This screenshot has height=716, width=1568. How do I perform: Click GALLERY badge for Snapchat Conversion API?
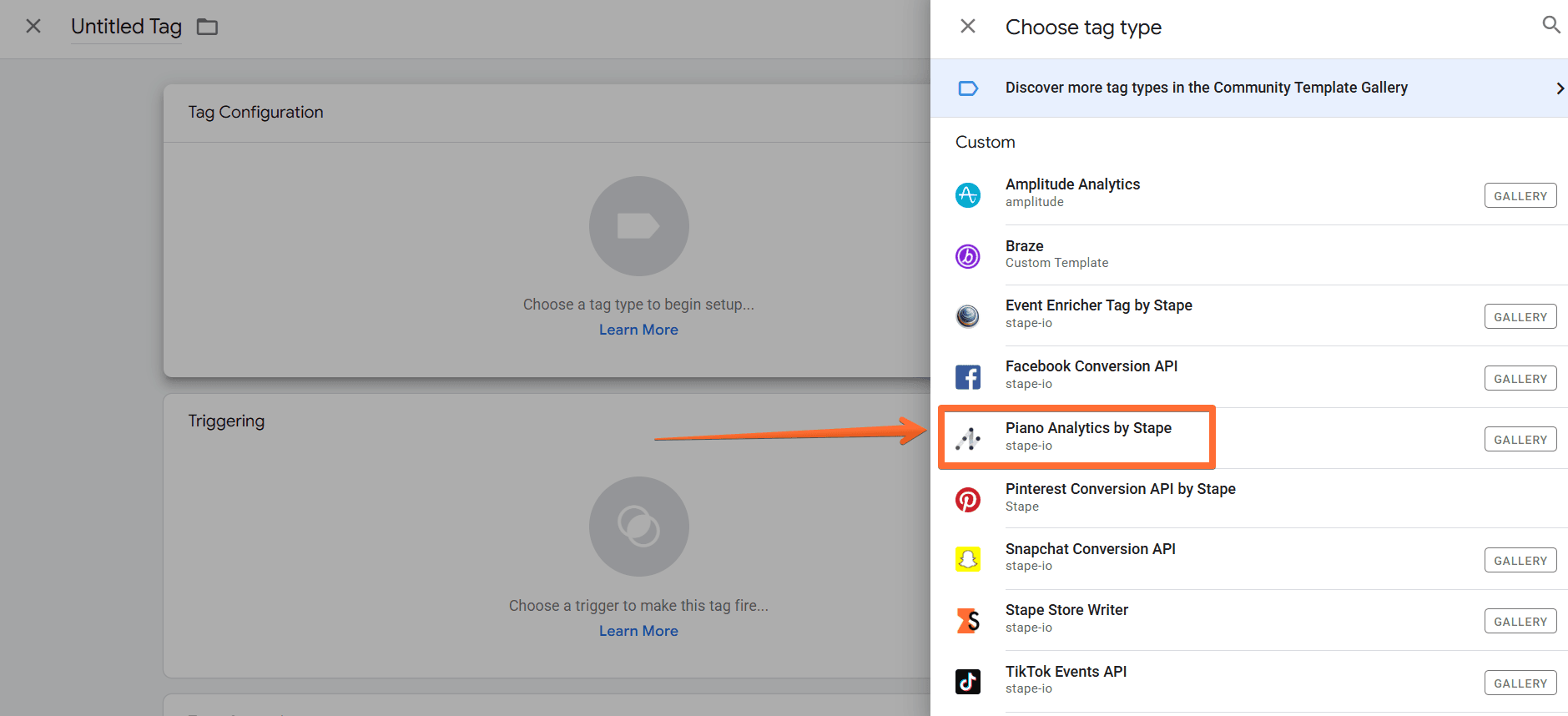[x=1520, y=561]
